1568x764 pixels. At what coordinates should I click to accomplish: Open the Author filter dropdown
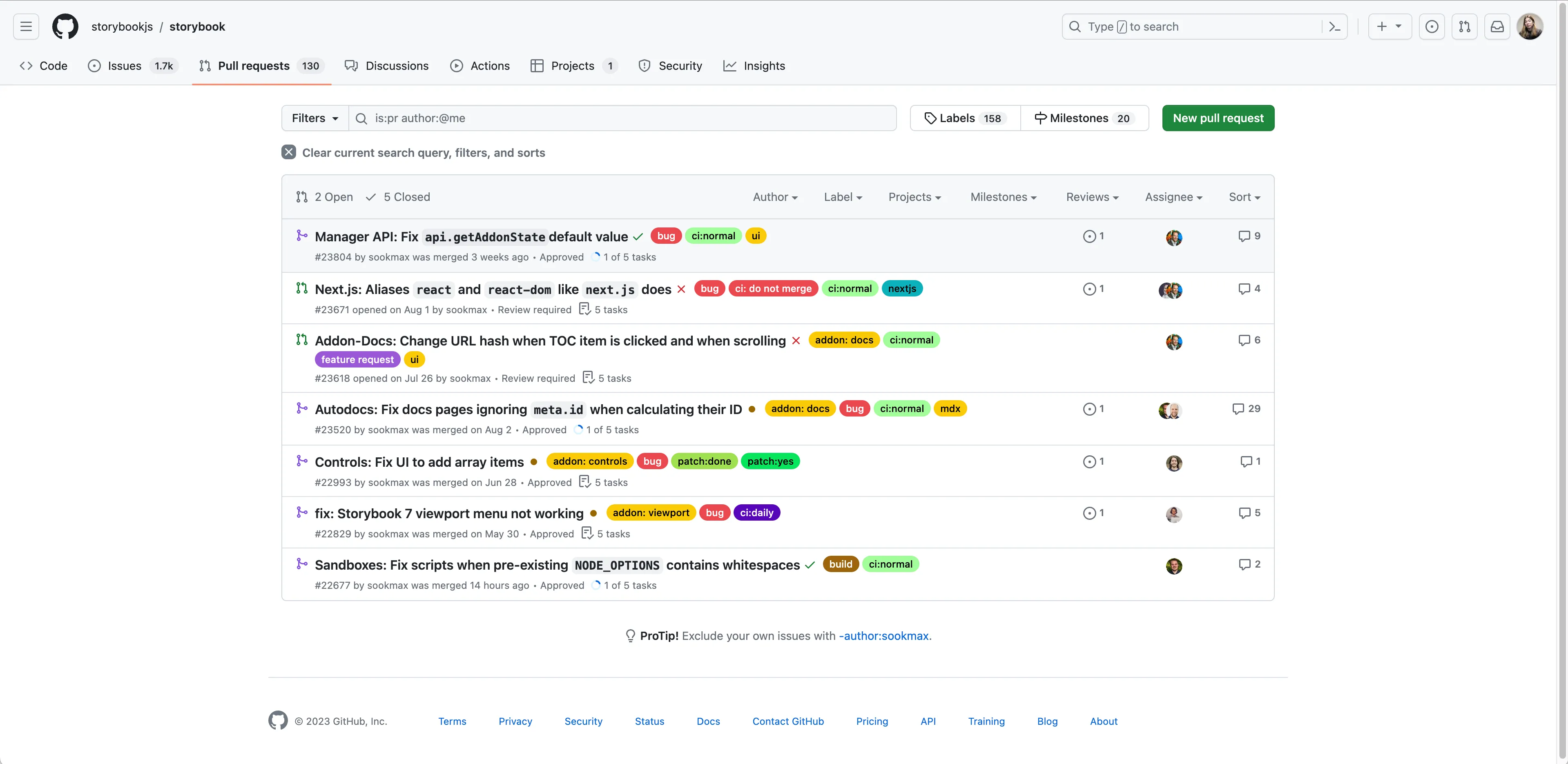pos(775,197)
